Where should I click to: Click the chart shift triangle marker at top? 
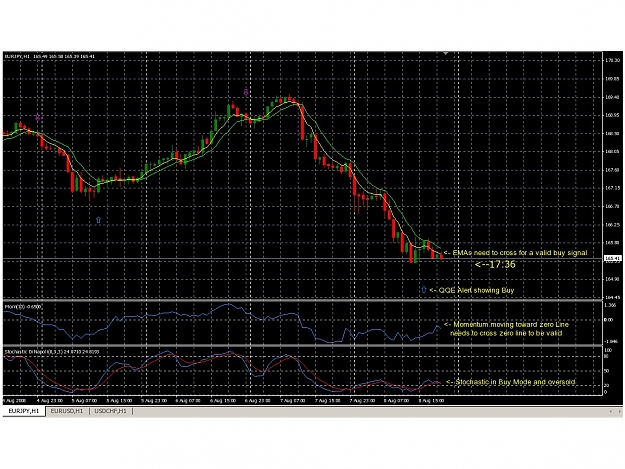446,53
